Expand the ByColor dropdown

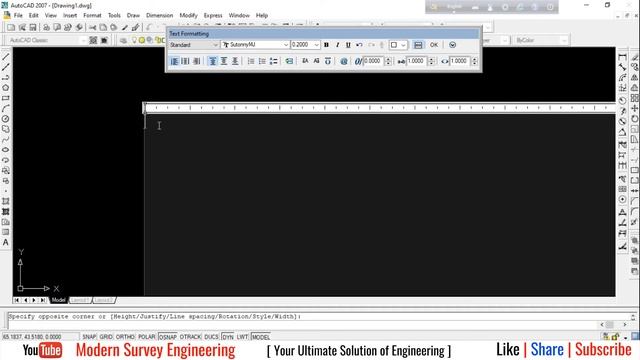(564, 40)
